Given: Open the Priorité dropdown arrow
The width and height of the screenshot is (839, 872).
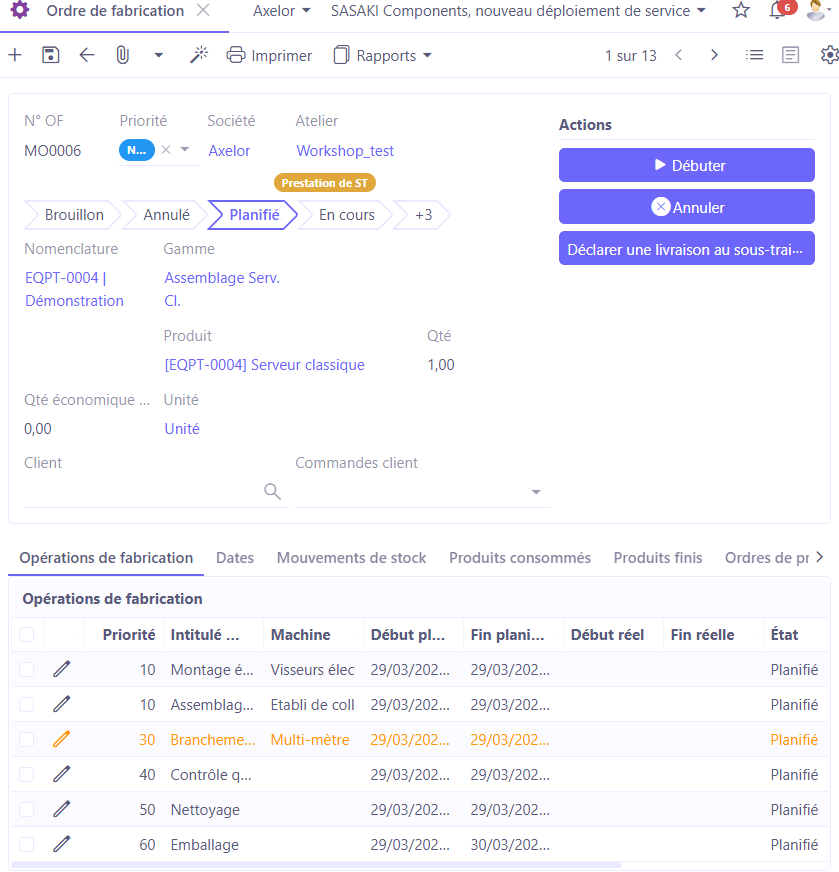Looking at the screenshot, I should (185, 150).
